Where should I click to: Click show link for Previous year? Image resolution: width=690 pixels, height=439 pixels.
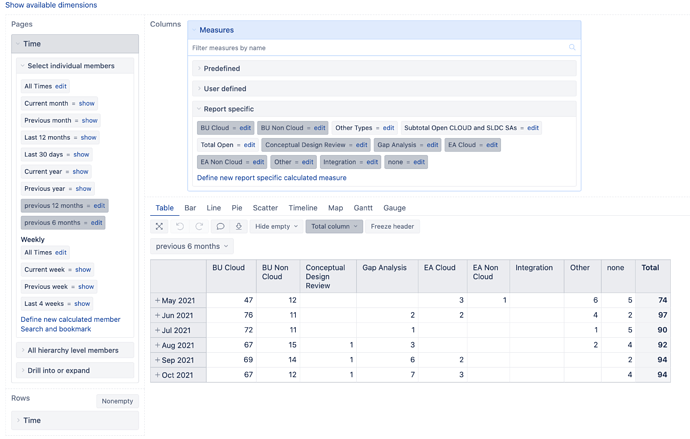coord(83,189)
